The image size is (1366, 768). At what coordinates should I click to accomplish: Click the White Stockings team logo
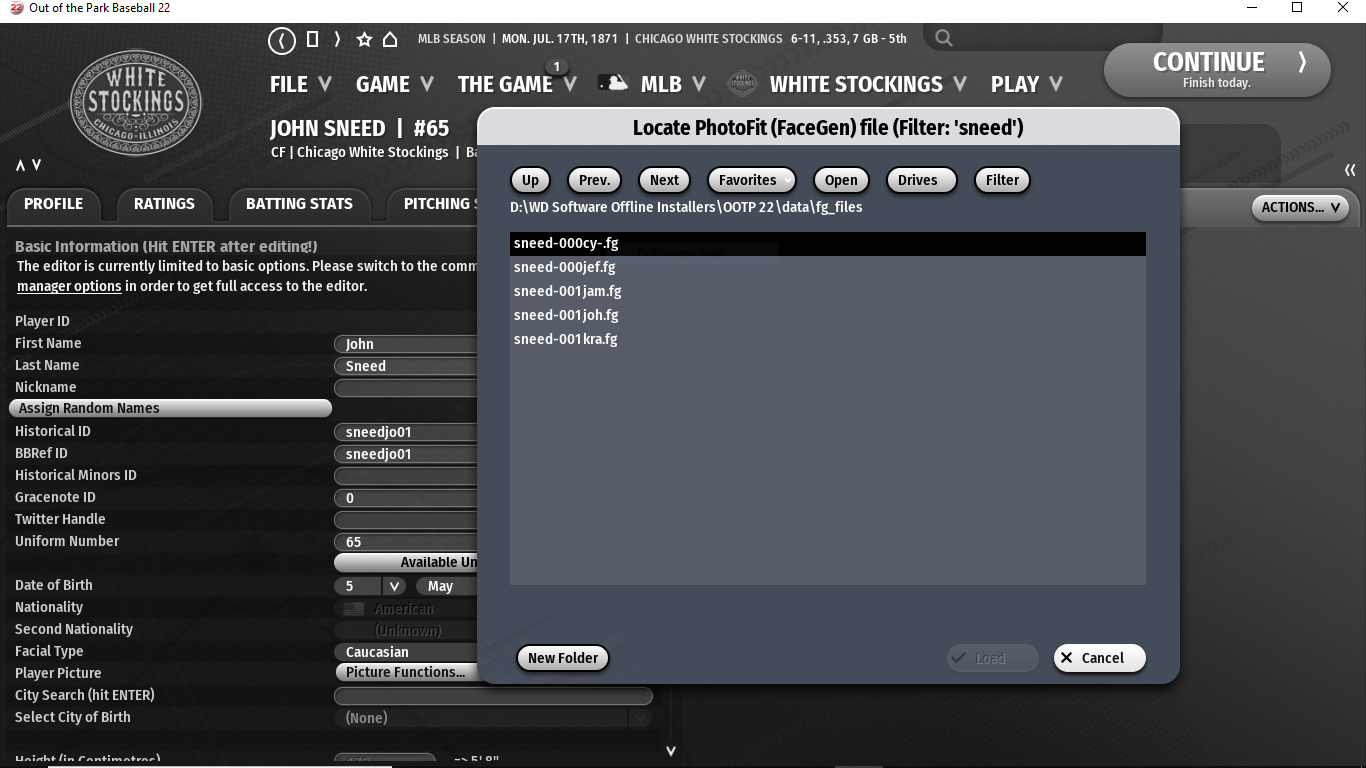pyautogui.click(x=135, y=104)
